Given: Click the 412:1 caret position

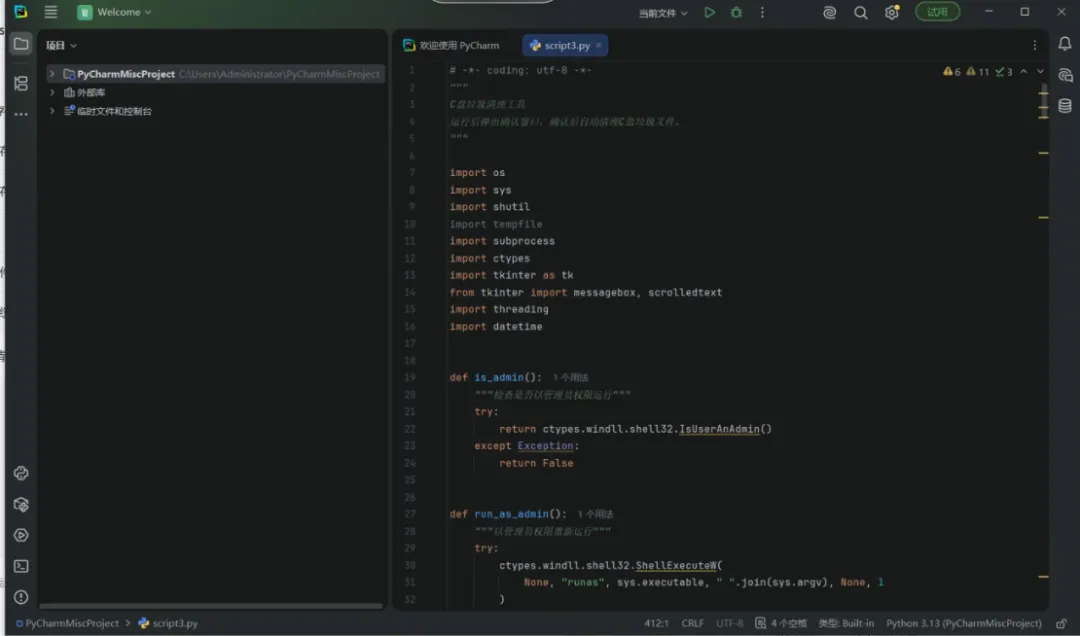Looking at the screenshot, I should pos(656,624).
